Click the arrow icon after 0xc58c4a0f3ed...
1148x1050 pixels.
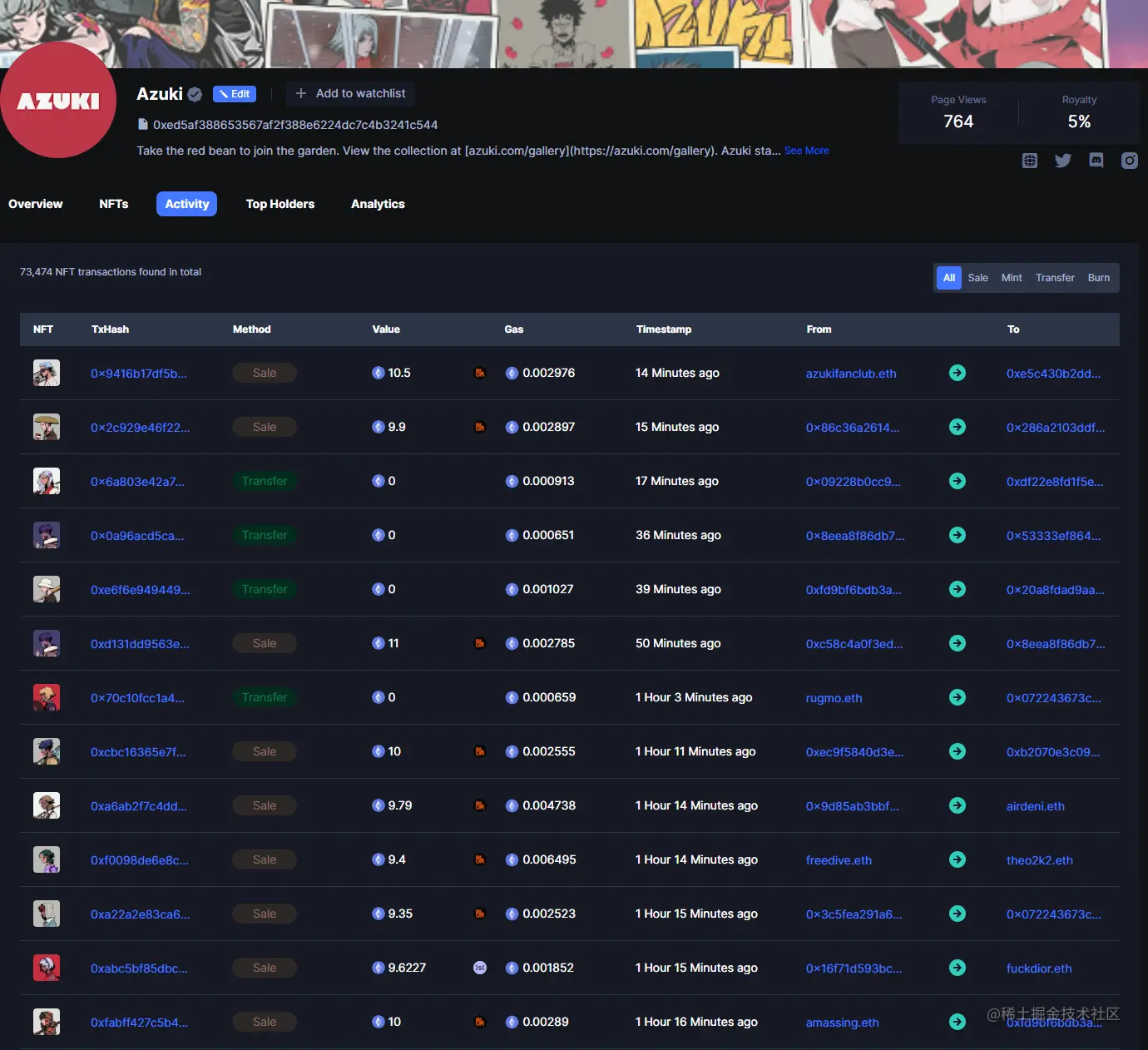(x=957, y=643)
